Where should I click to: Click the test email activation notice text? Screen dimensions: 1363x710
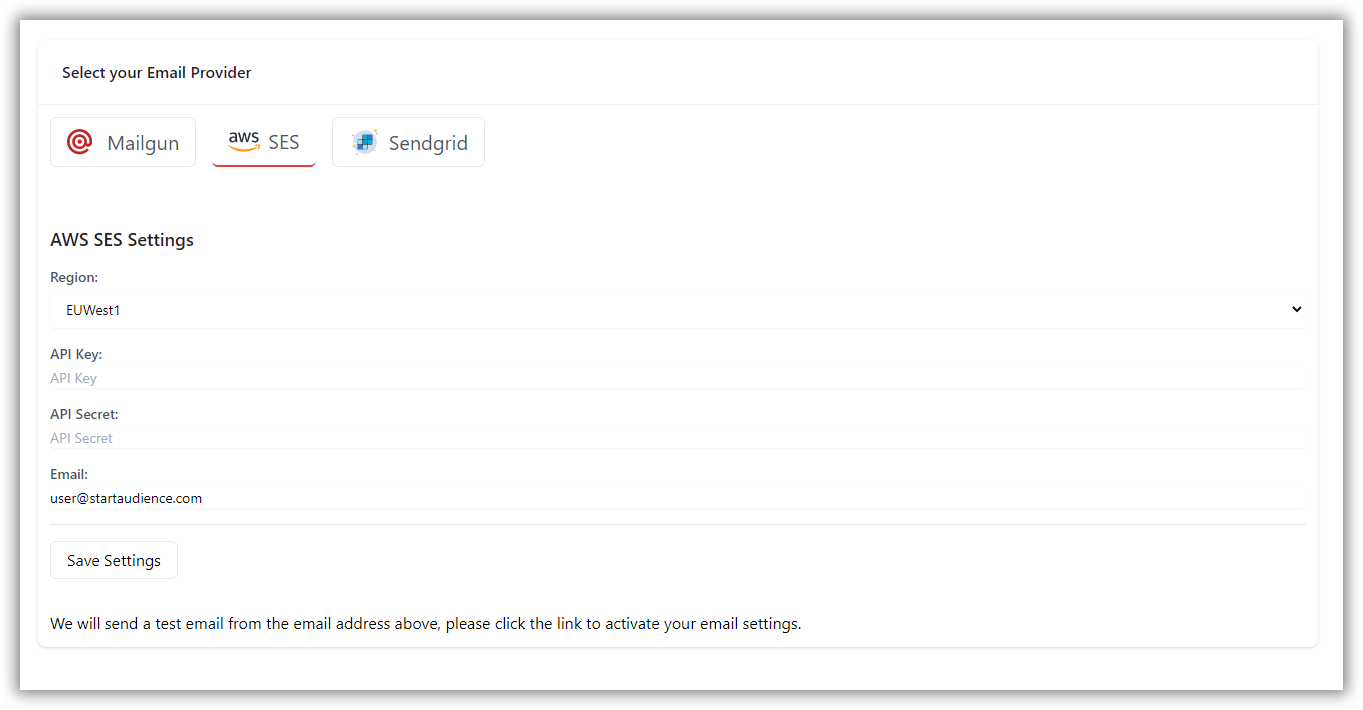(x=426, y=623)
